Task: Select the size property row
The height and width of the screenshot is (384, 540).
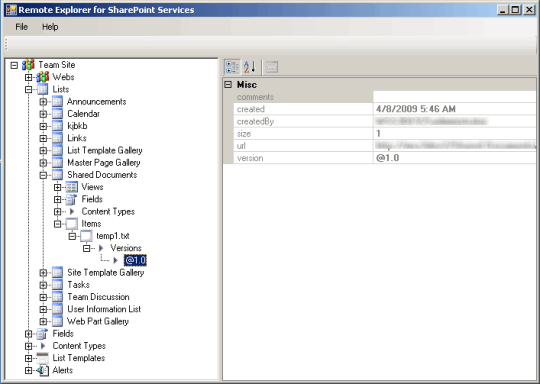Action: click(385, 134)
